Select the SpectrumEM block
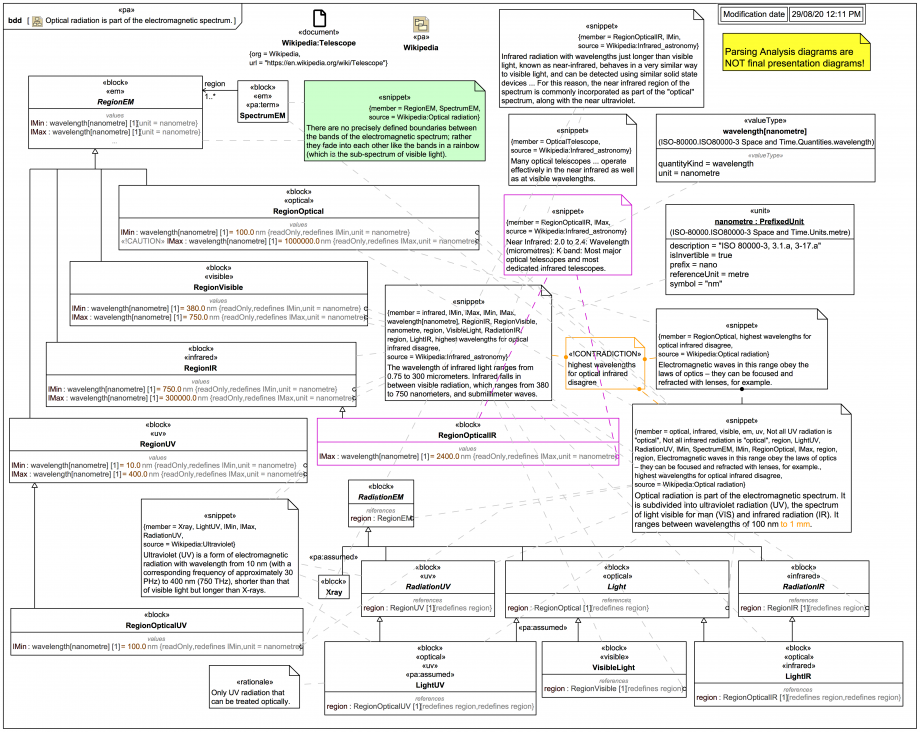Screen dimensions: 920x732 [x=263, y=101]
